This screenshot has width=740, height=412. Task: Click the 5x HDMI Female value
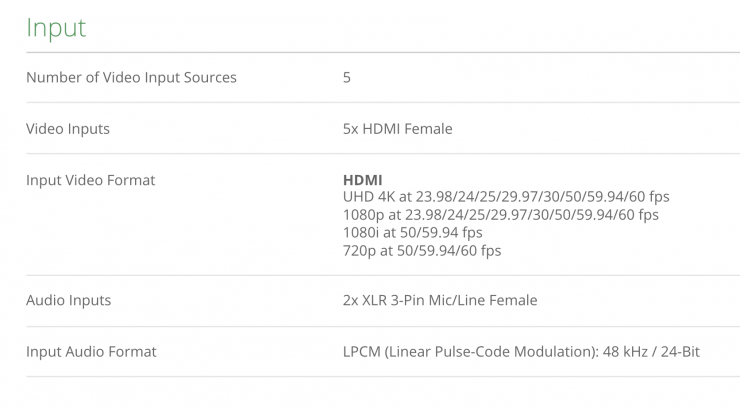pos(397,129)
